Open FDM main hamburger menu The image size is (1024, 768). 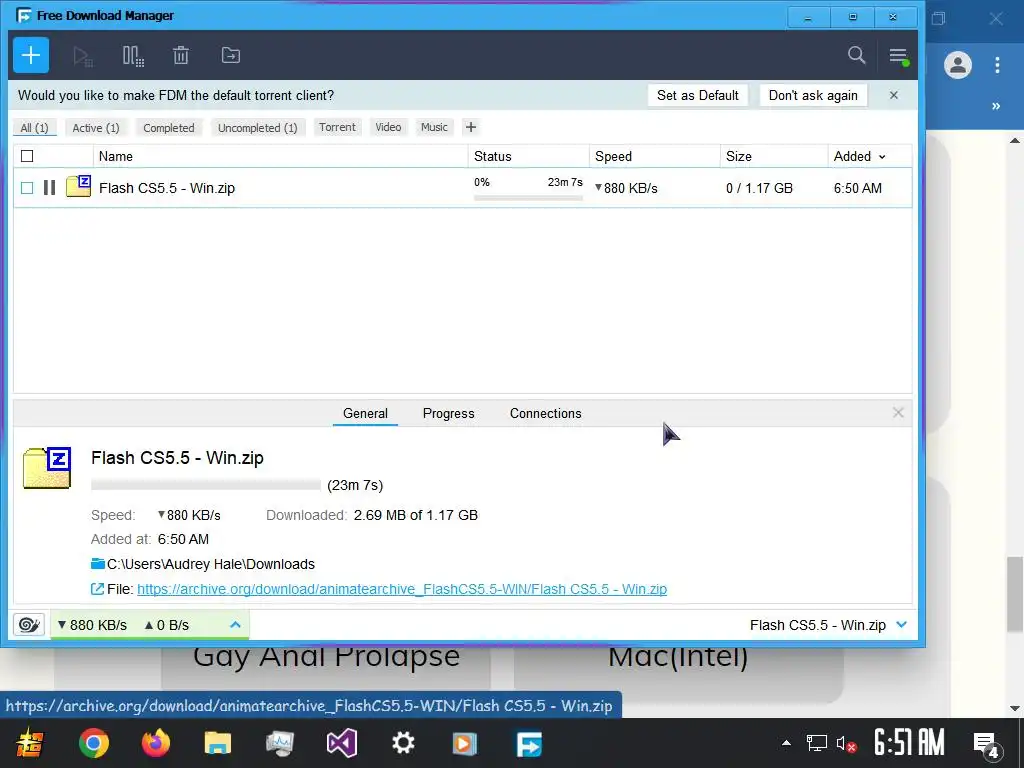click(x=899, y=56)
